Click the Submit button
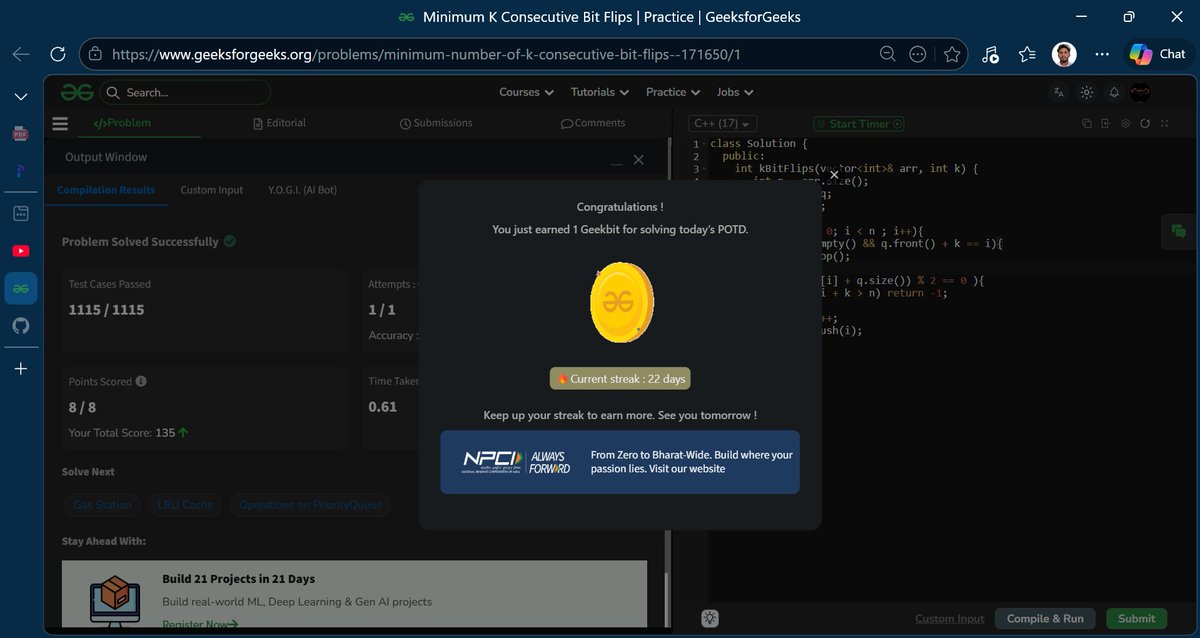 [1136, 619]
